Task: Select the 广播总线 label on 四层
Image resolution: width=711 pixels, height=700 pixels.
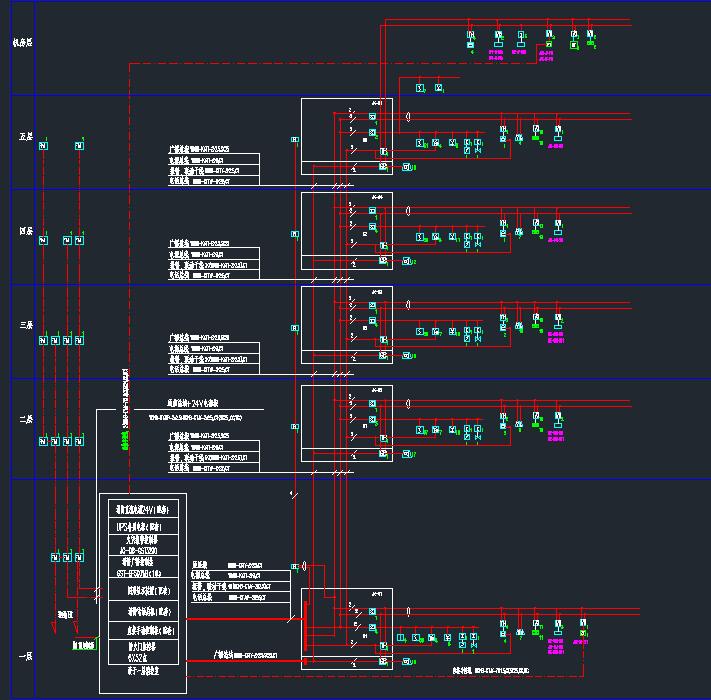Action: [179, 243]
